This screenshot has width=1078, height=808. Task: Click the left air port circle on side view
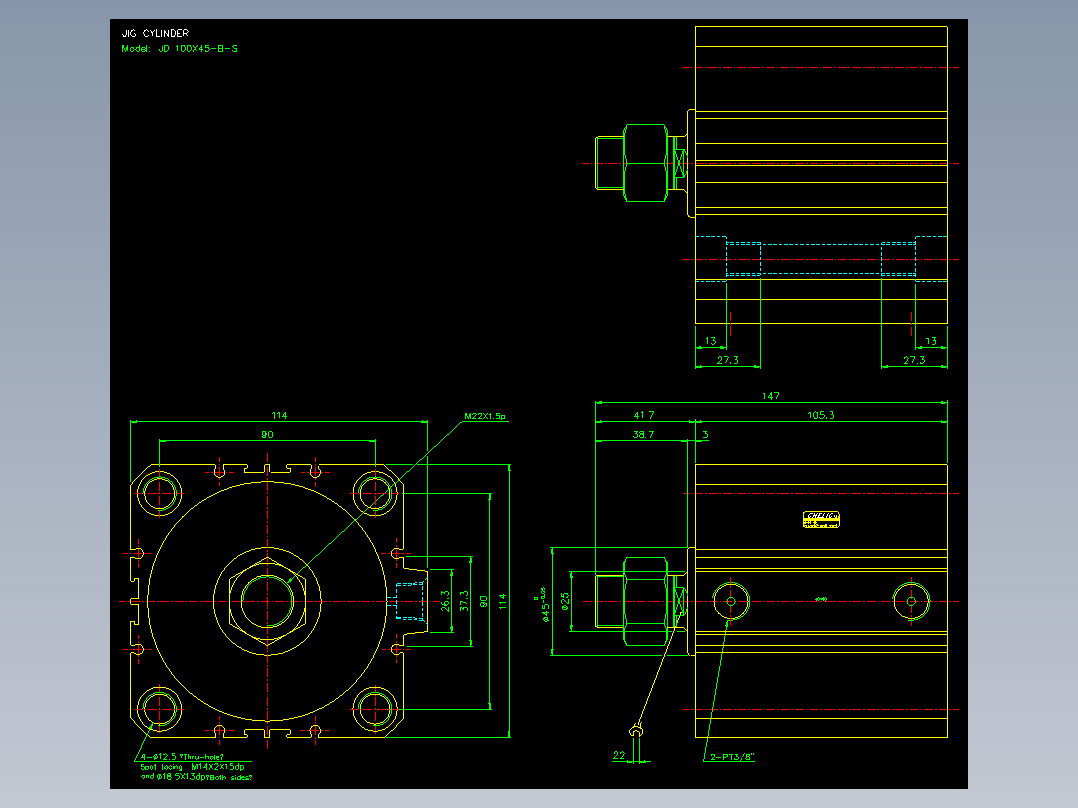pyautogui.click(x=730, y=601)
